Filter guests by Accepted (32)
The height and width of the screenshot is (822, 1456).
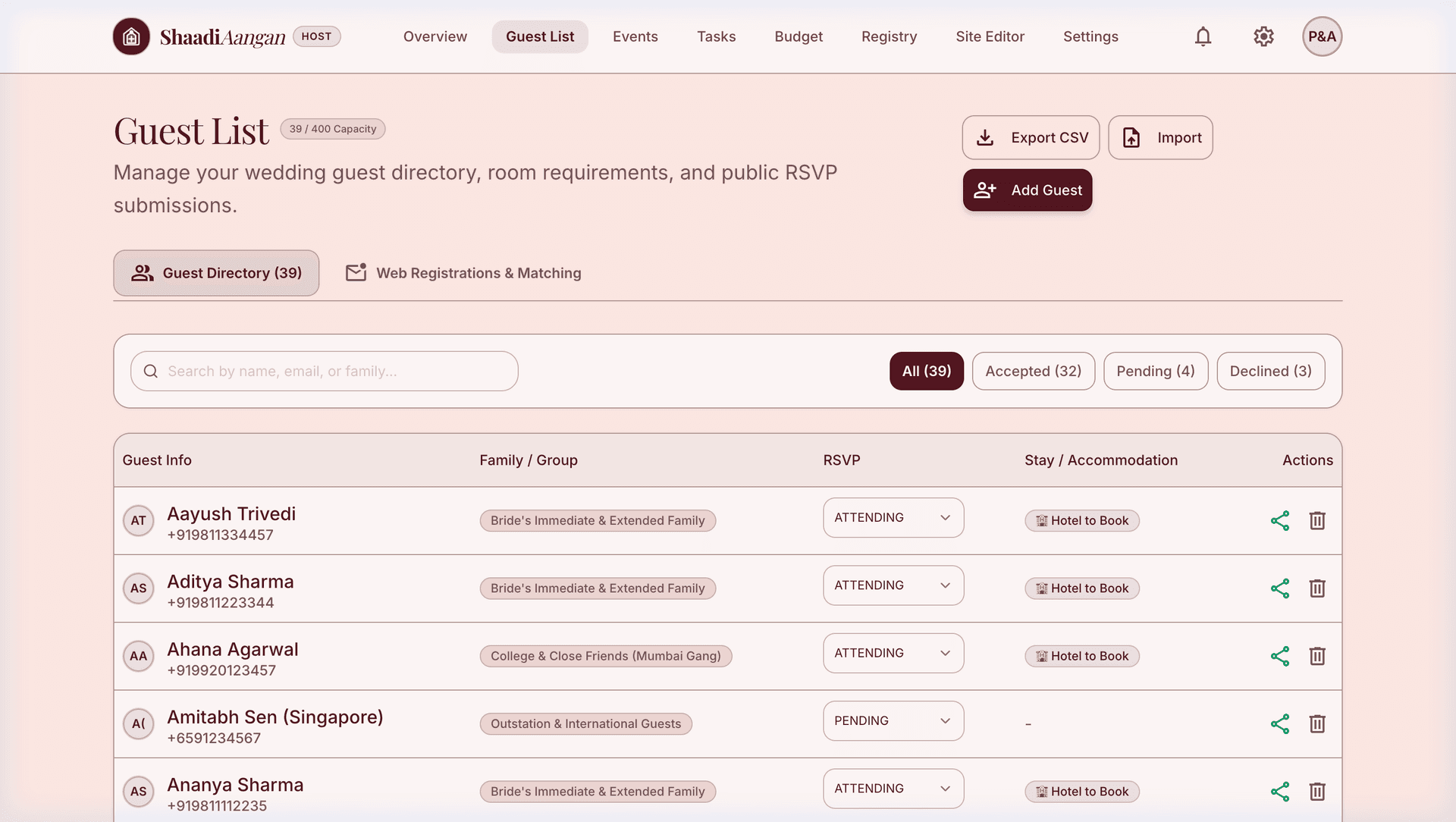point(1034,371)
